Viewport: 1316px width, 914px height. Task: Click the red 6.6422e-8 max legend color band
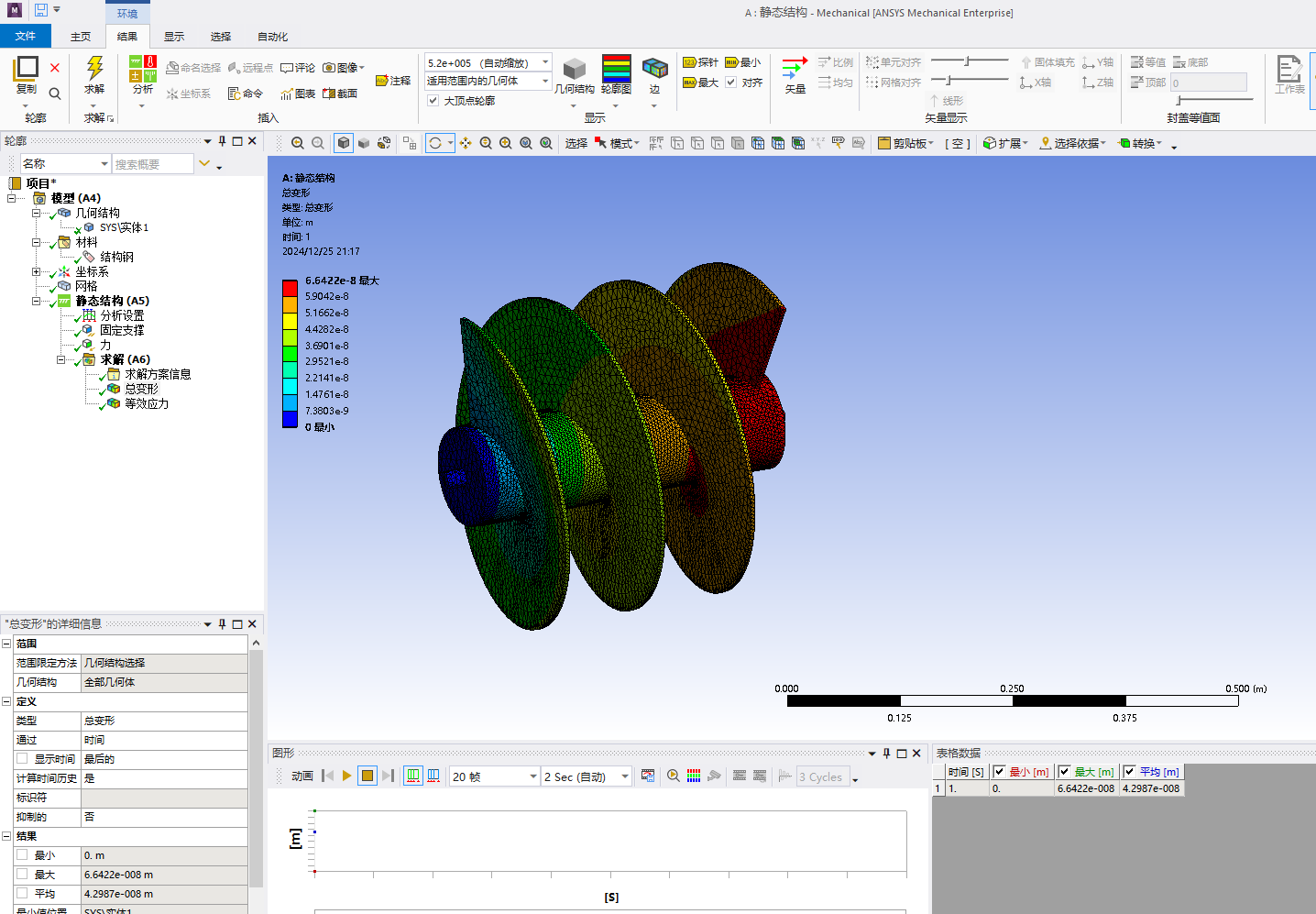coord(290,289)
